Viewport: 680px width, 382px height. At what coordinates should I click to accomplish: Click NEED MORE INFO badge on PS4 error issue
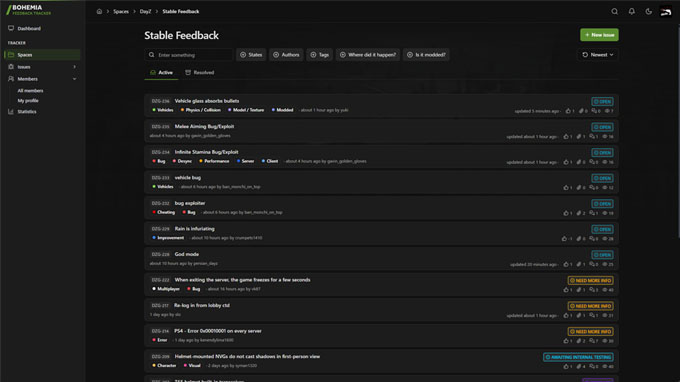[591, 332]
